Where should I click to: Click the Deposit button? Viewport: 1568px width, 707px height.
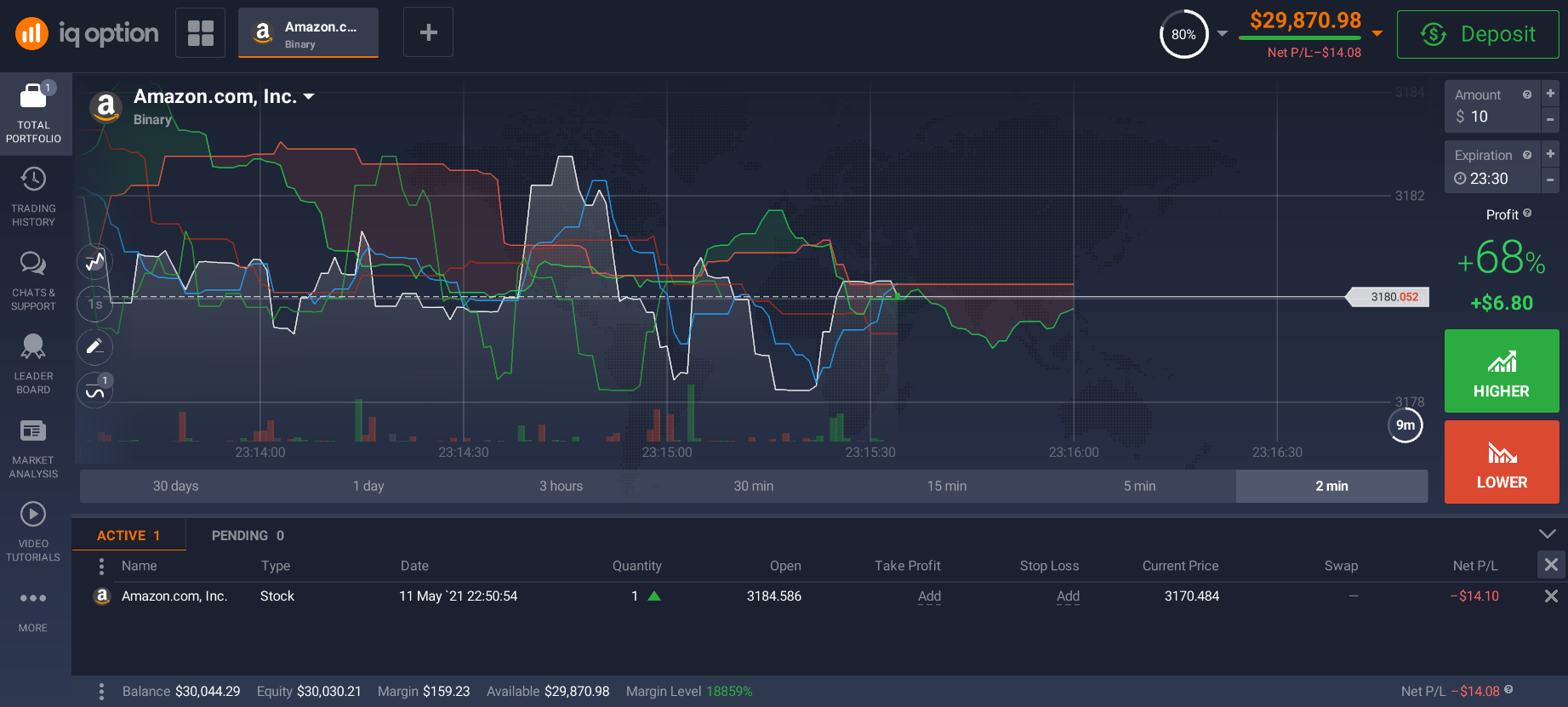(1478, 34)
